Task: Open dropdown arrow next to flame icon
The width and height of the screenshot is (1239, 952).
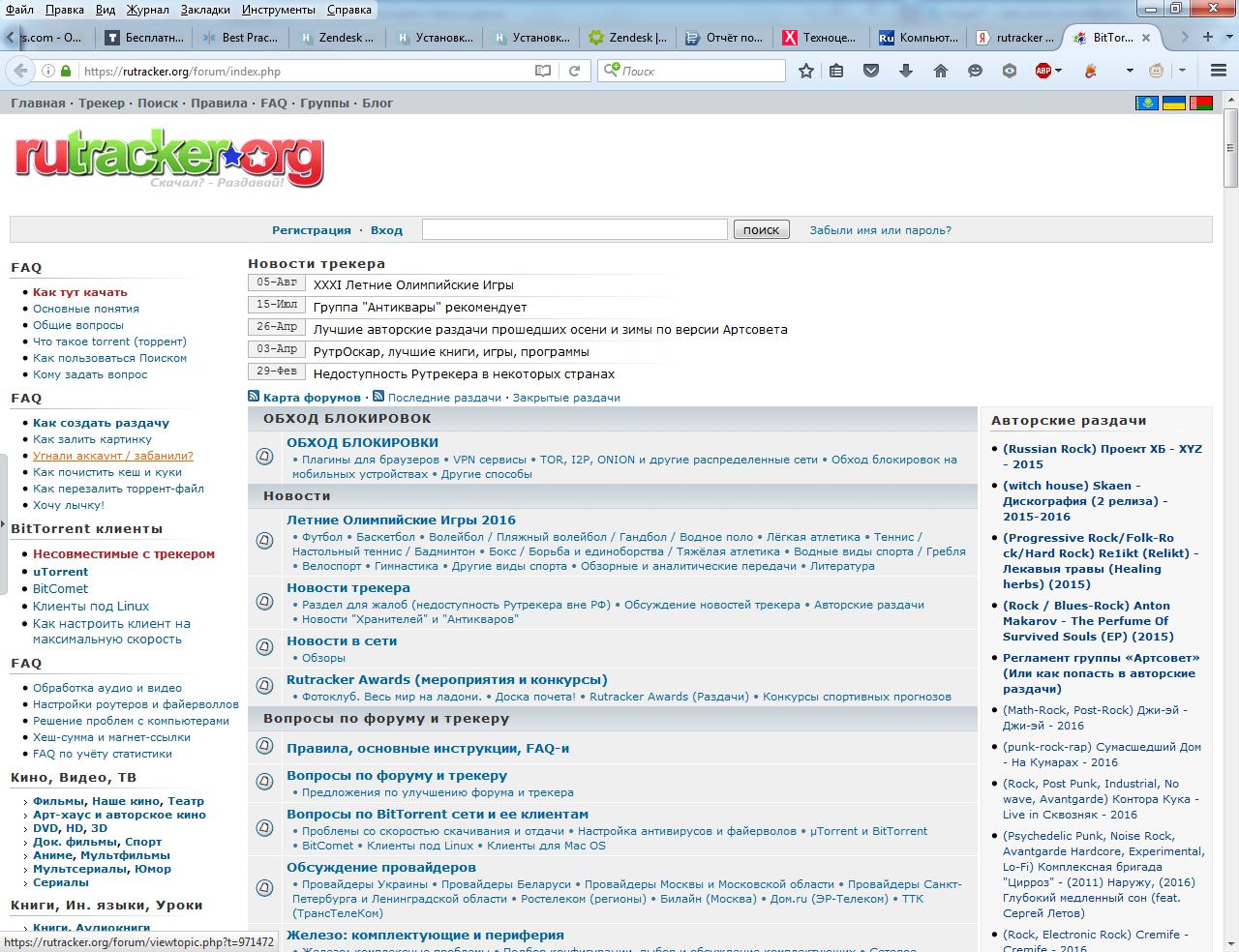Action: 1129,71
